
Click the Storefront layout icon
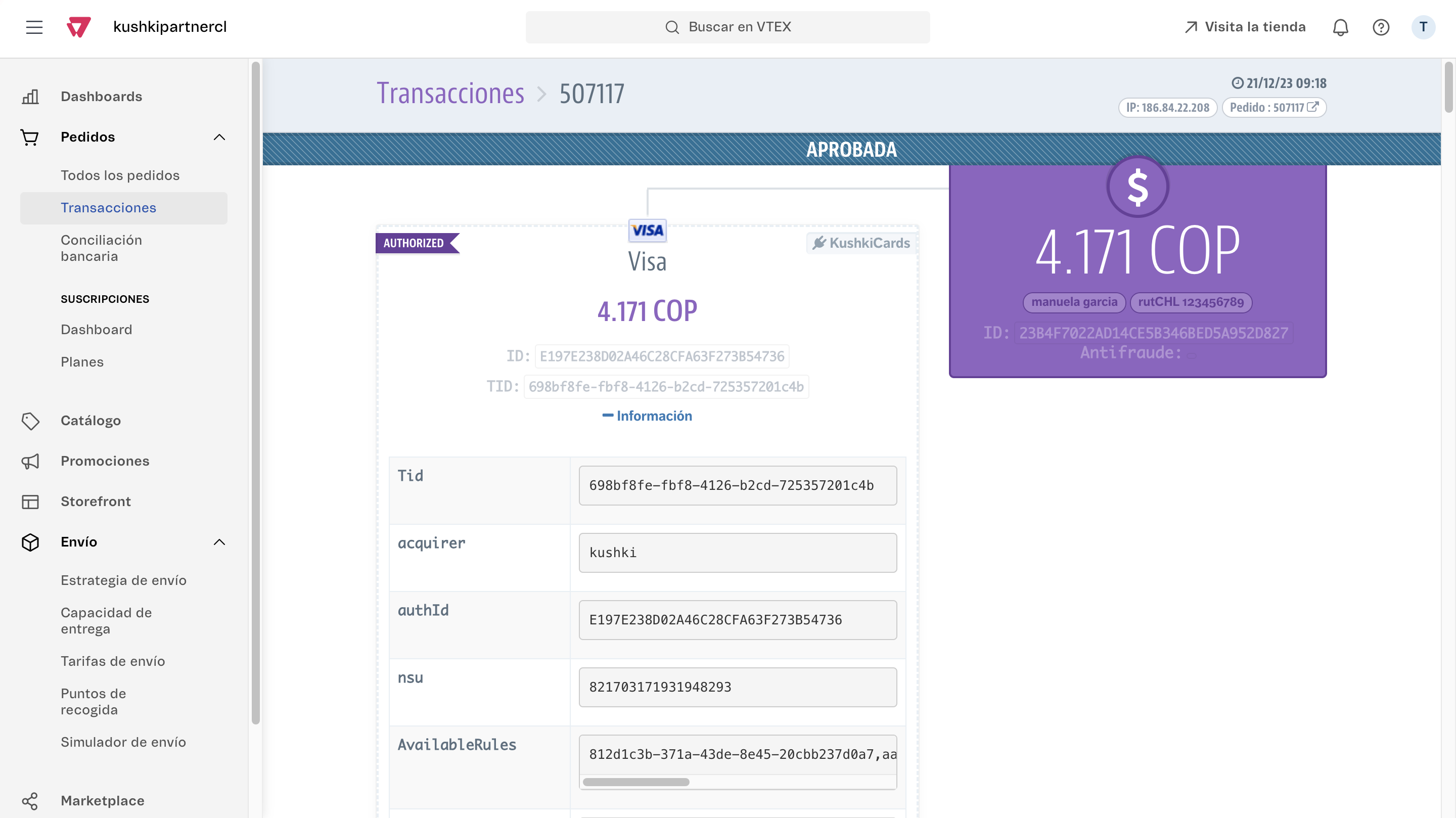tap(30, 502)
